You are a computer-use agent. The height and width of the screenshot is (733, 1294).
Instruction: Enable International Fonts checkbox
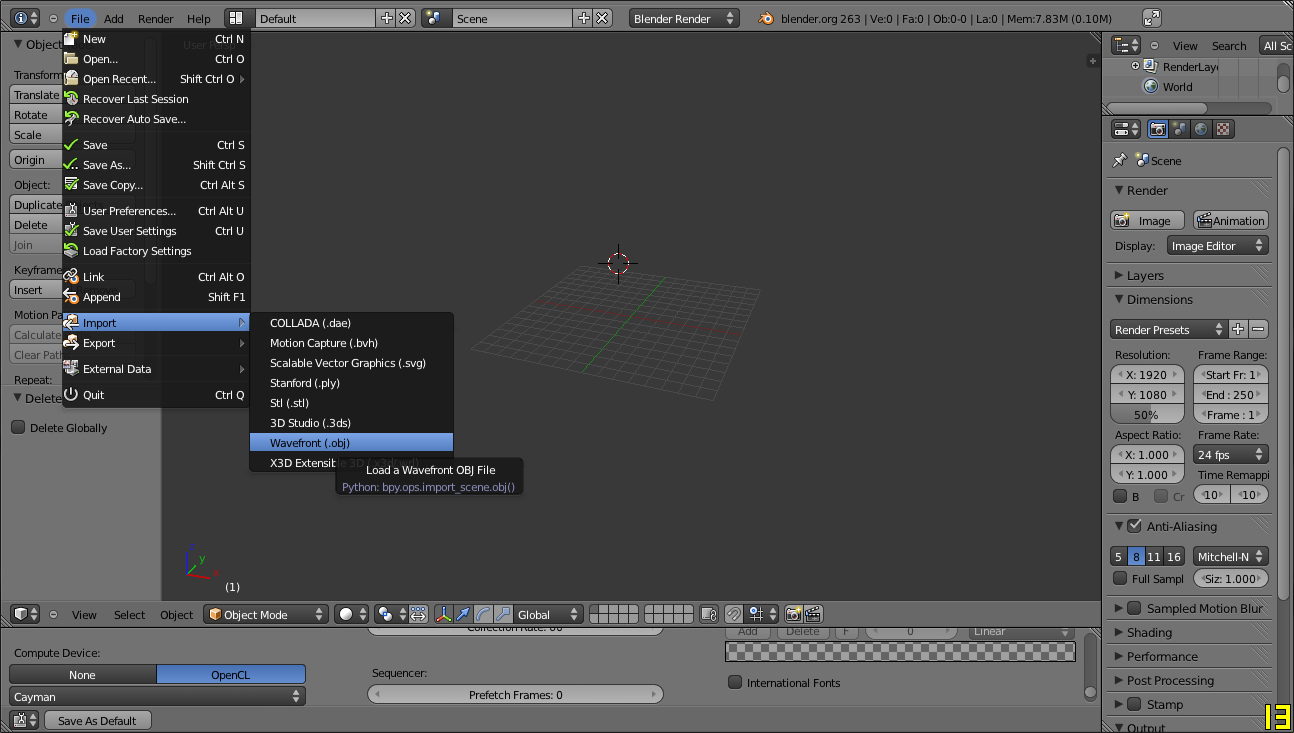coord(735,682)
